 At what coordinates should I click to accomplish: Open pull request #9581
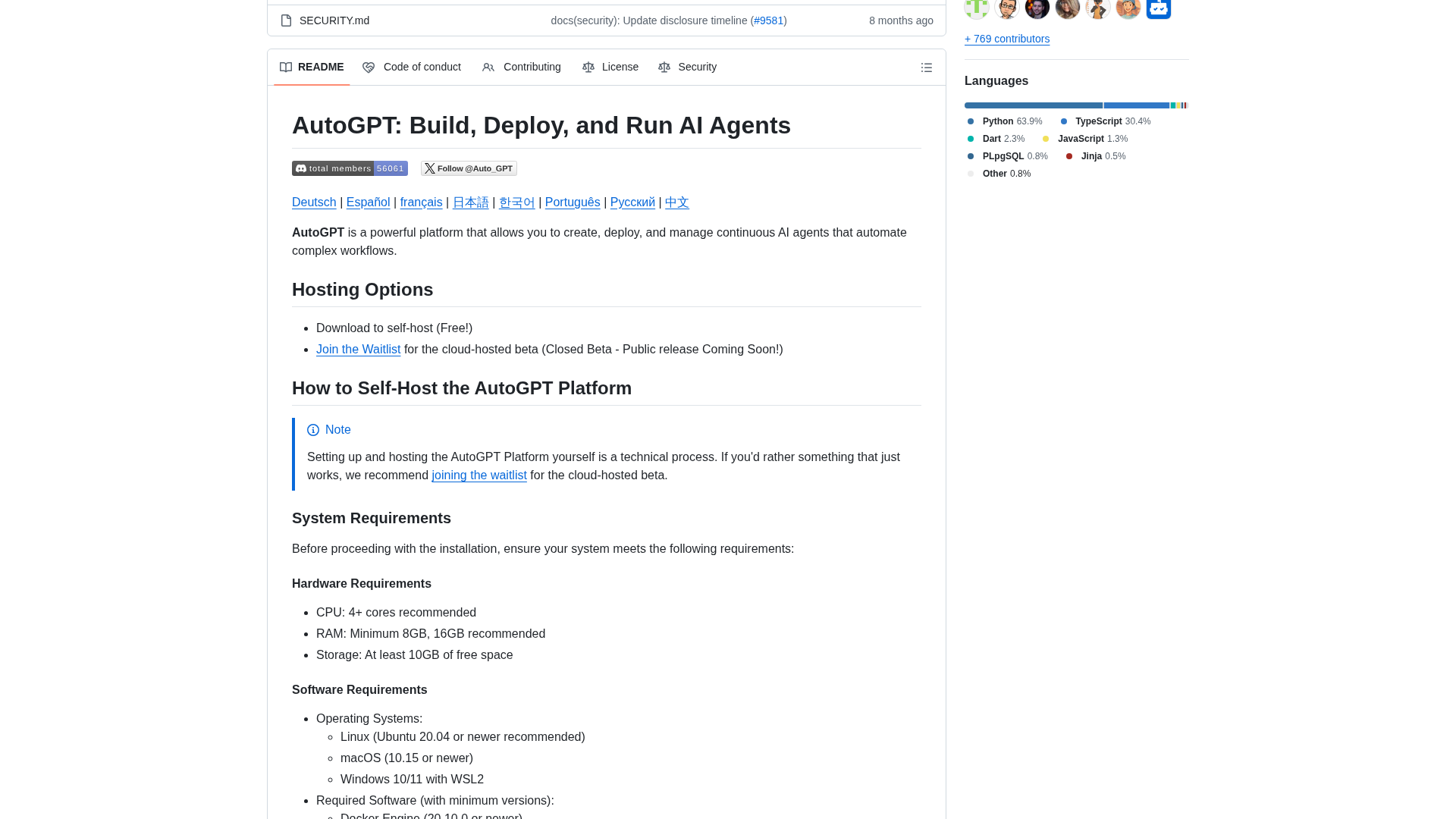(x=768, y=20)
